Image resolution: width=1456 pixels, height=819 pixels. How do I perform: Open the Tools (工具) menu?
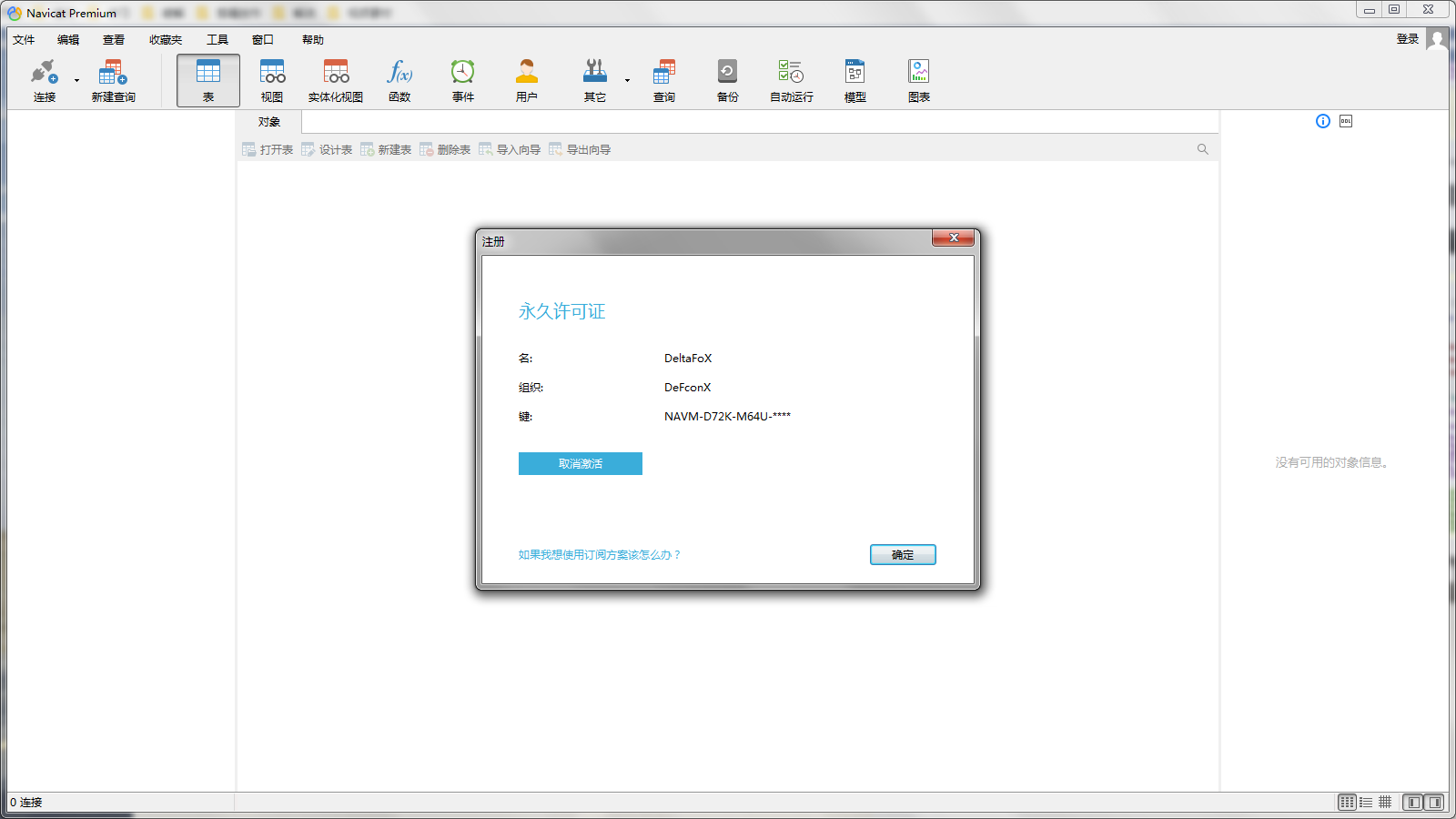[217, 40]
